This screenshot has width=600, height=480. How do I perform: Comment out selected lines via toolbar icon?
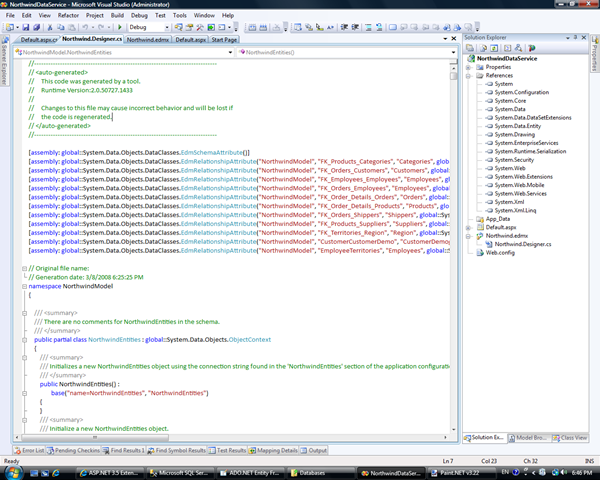(x=368, y=27)
